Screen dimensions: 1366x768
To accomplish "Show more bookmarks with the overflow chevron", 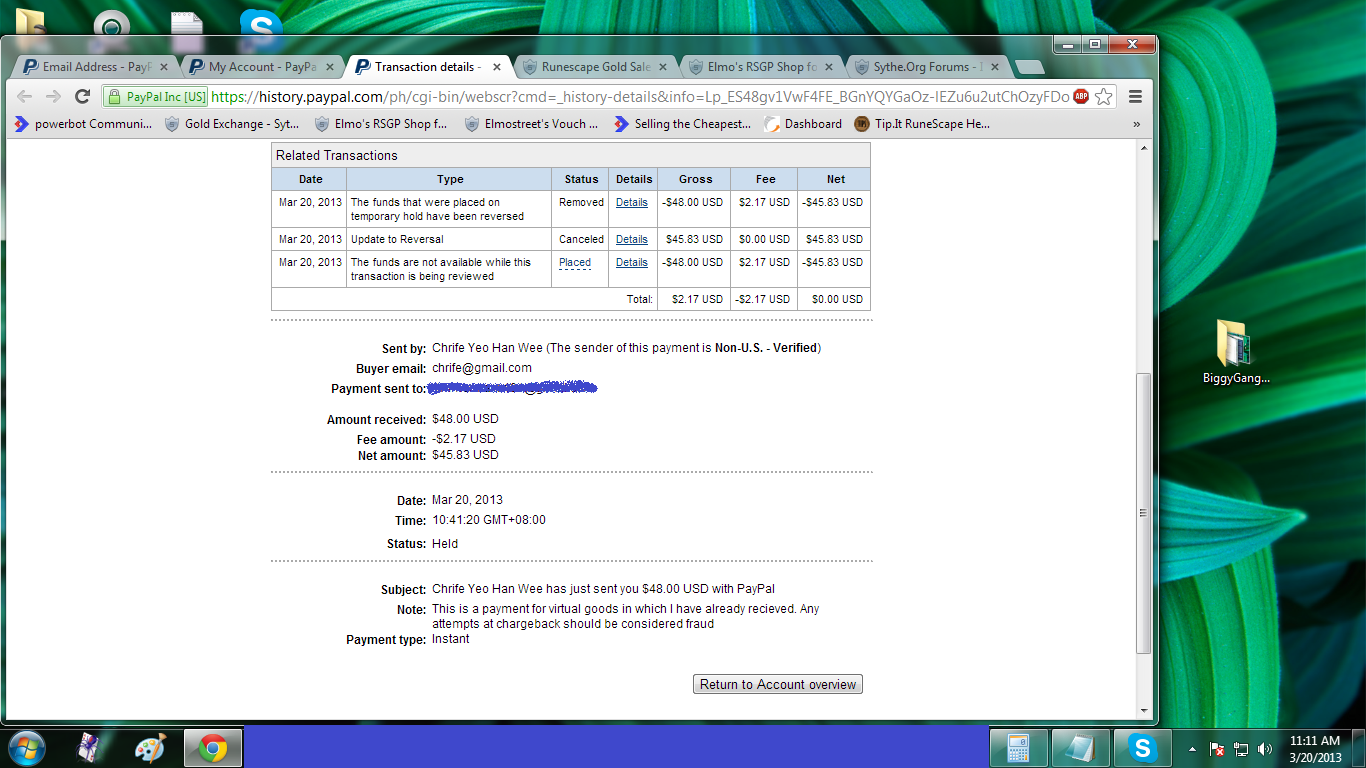I will [1136, 124].
